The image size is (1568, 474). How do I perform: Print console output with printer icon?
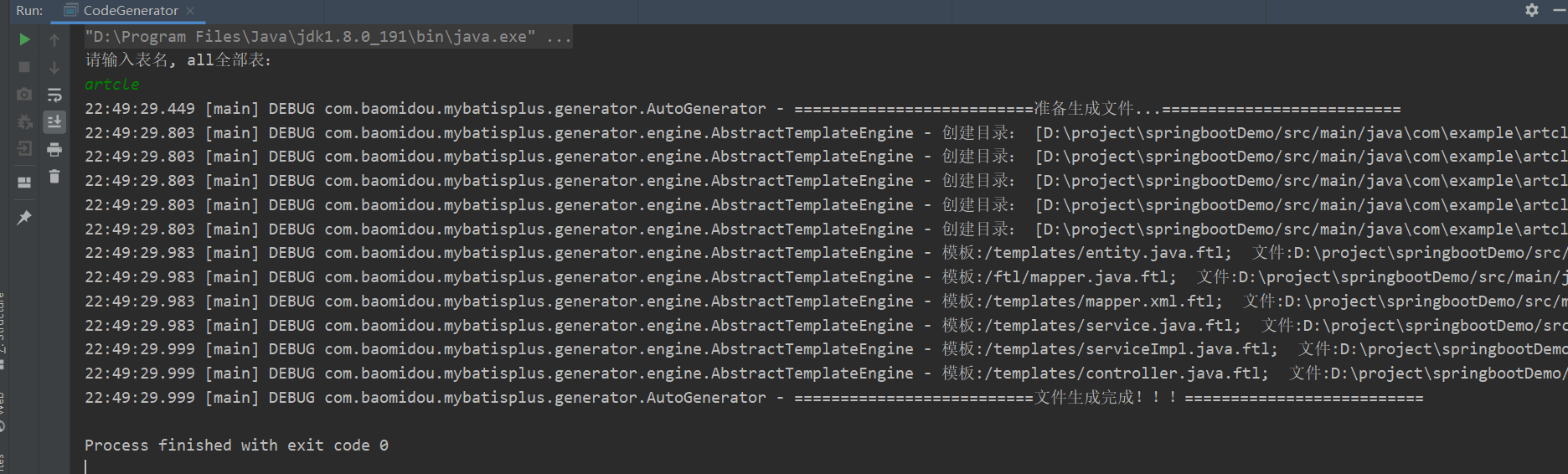[54, 149]
